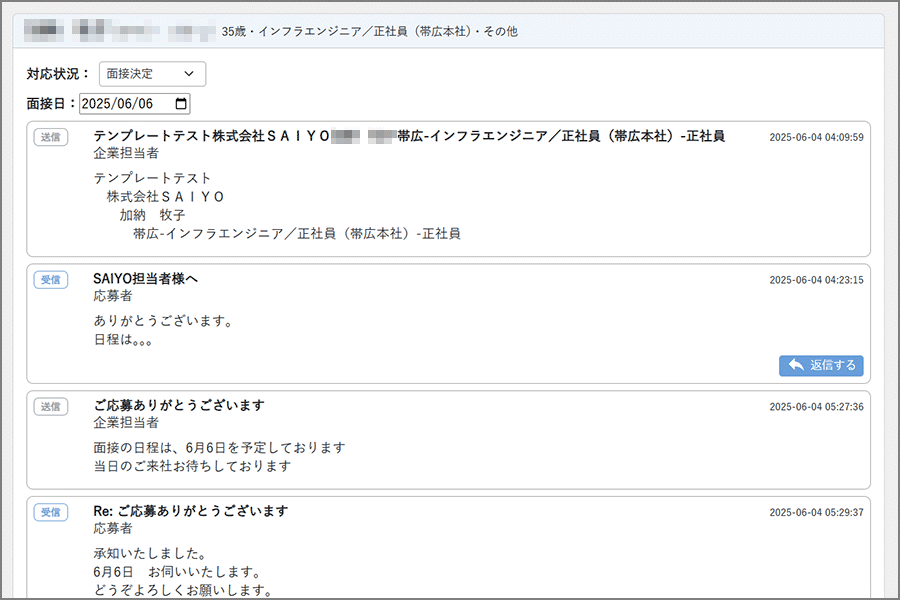Click the 受信 badge on the SAIYO担当者様へ message
Screen dimensions: 900x600
(51, 280)
